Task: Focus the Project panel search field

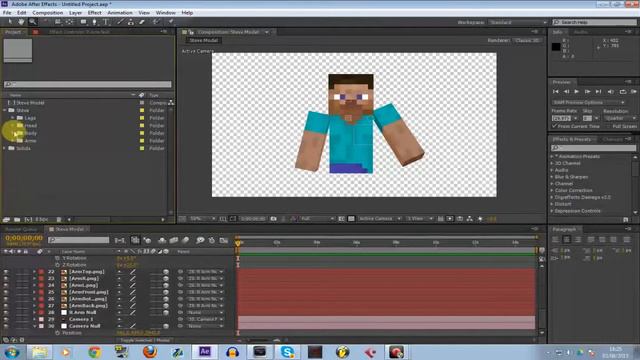Action: (88, 84)
